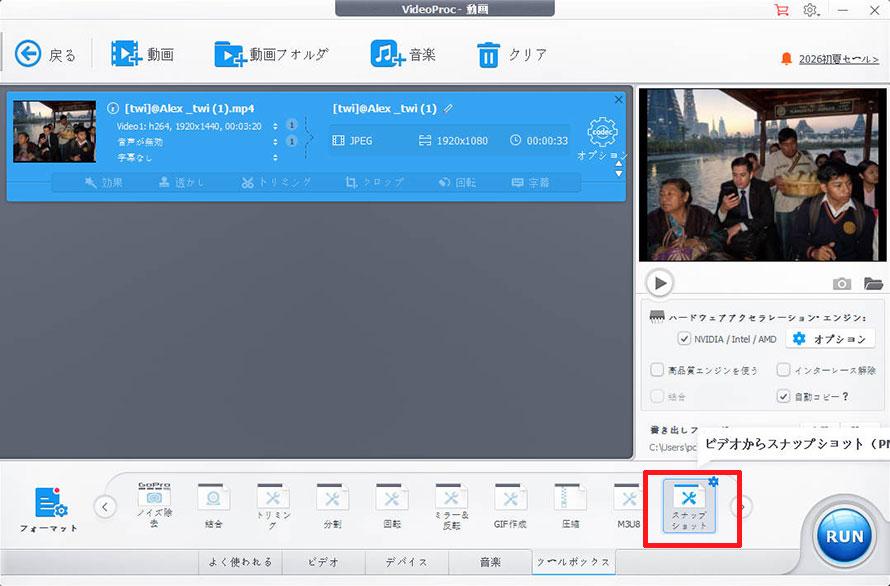
Task: Select the トリミング tool in the toolbox
Action: [273, 506]
